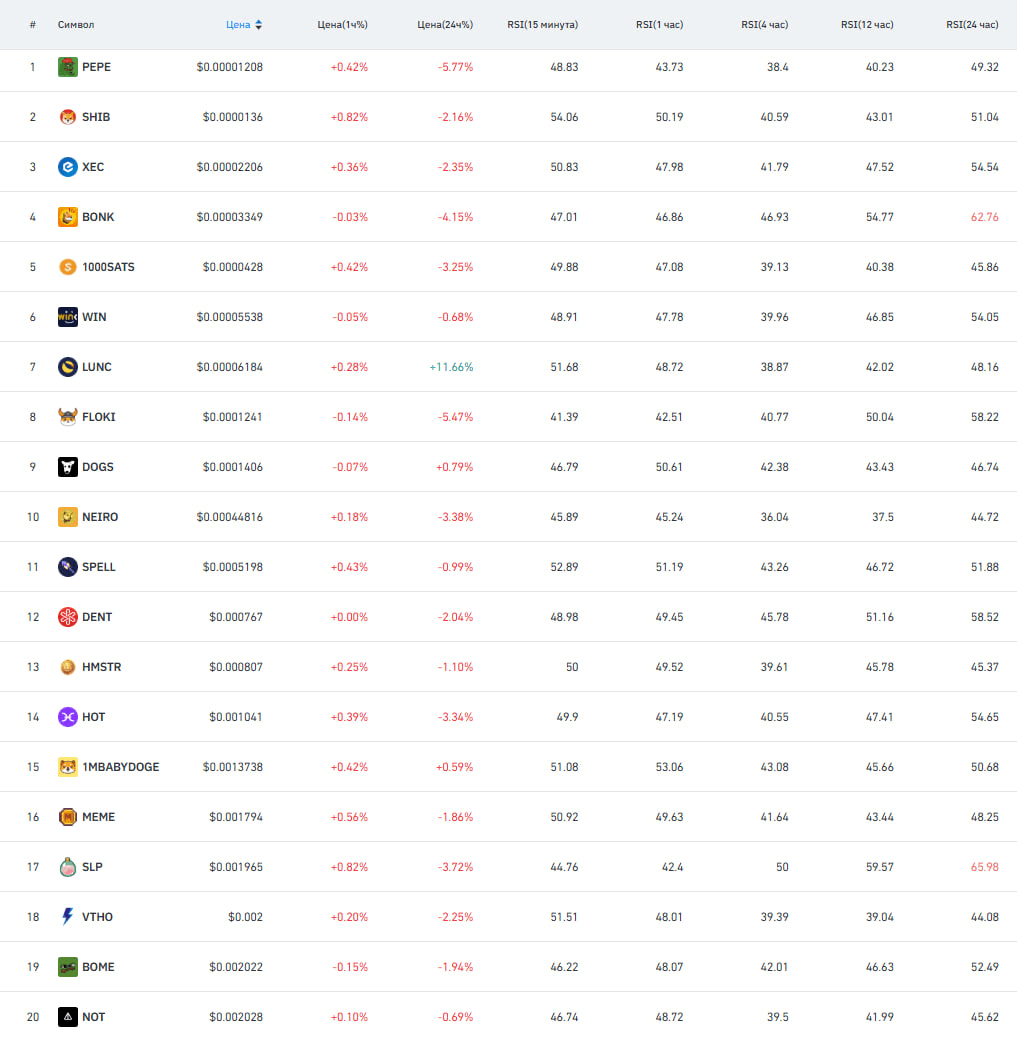The width and height of the screenshot is (1017, 1040).
Task: Open the SHIB symbol link
Action: pos(96,117)
